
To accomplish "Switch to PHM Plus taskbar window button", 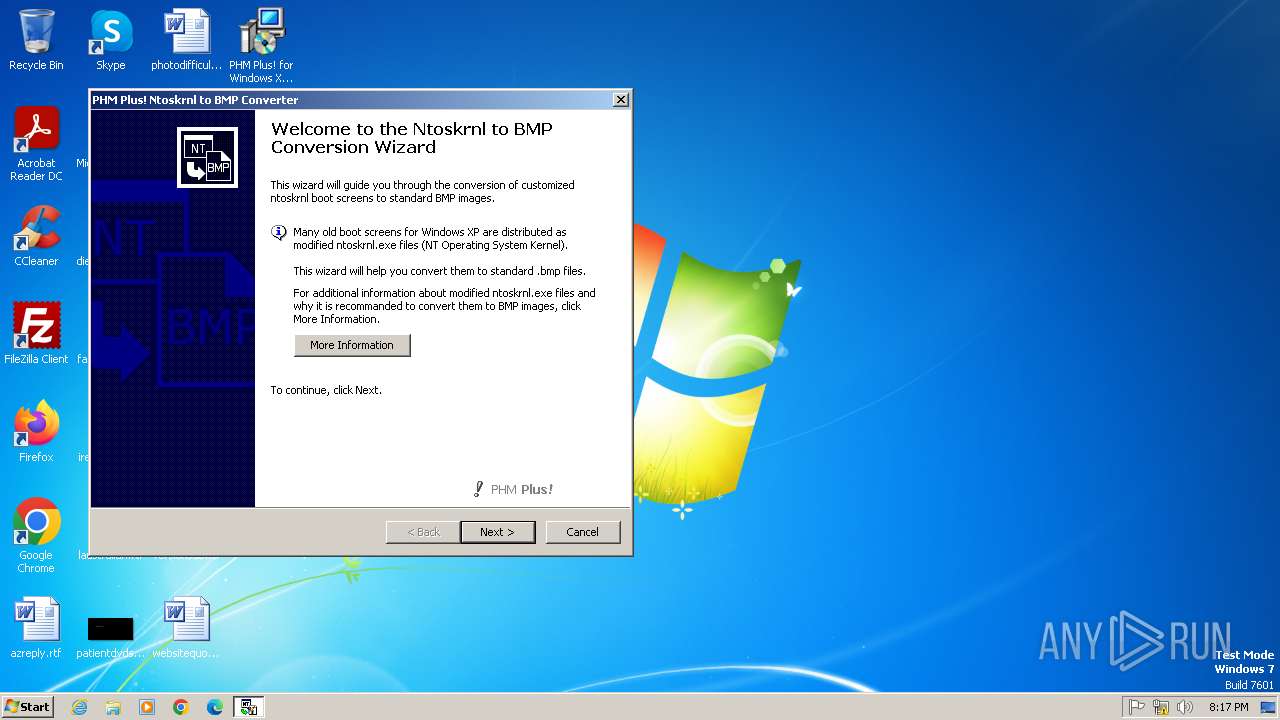I will click(x=249, y=707).
